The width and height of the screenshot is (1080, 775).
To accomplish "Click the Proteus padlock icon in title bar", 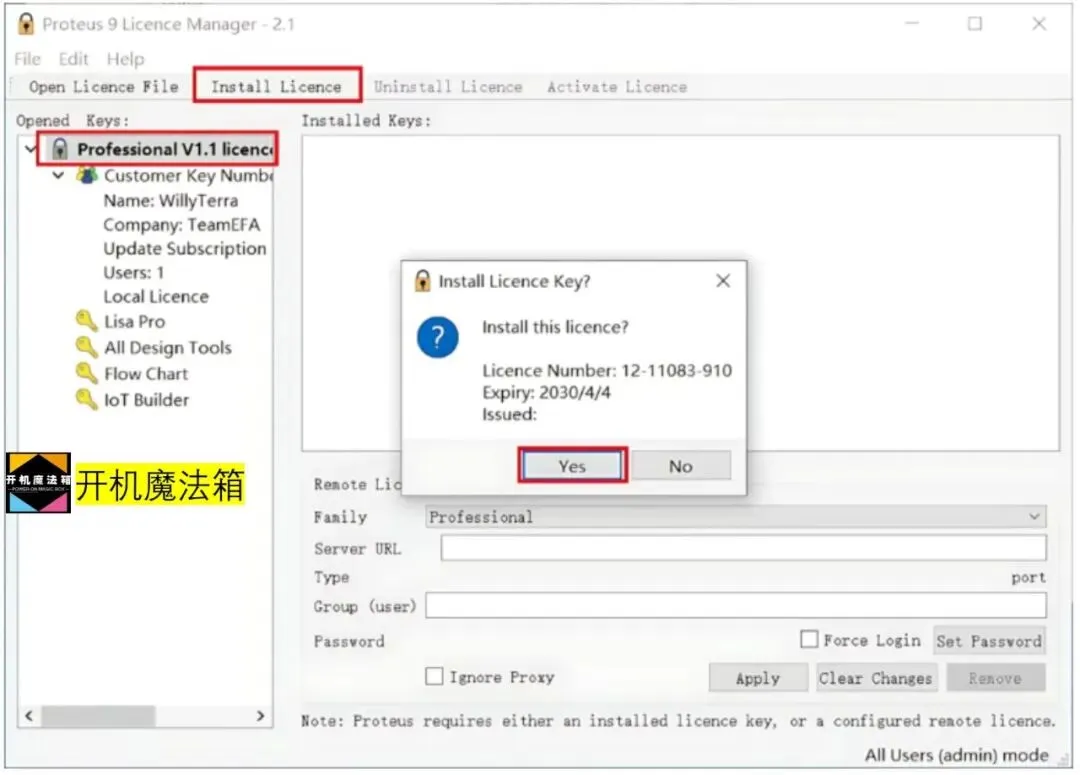I will [x=25, y=24].
